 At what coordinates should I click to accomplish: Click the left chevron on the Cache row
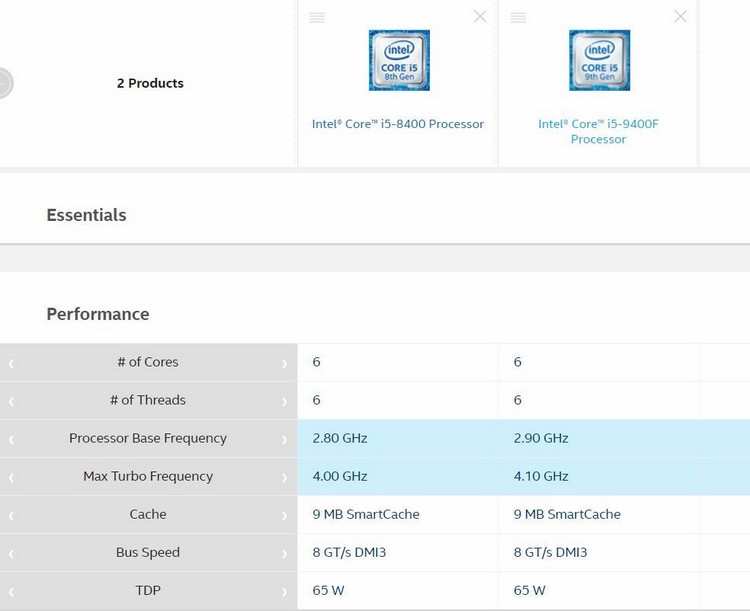(11, 516)
